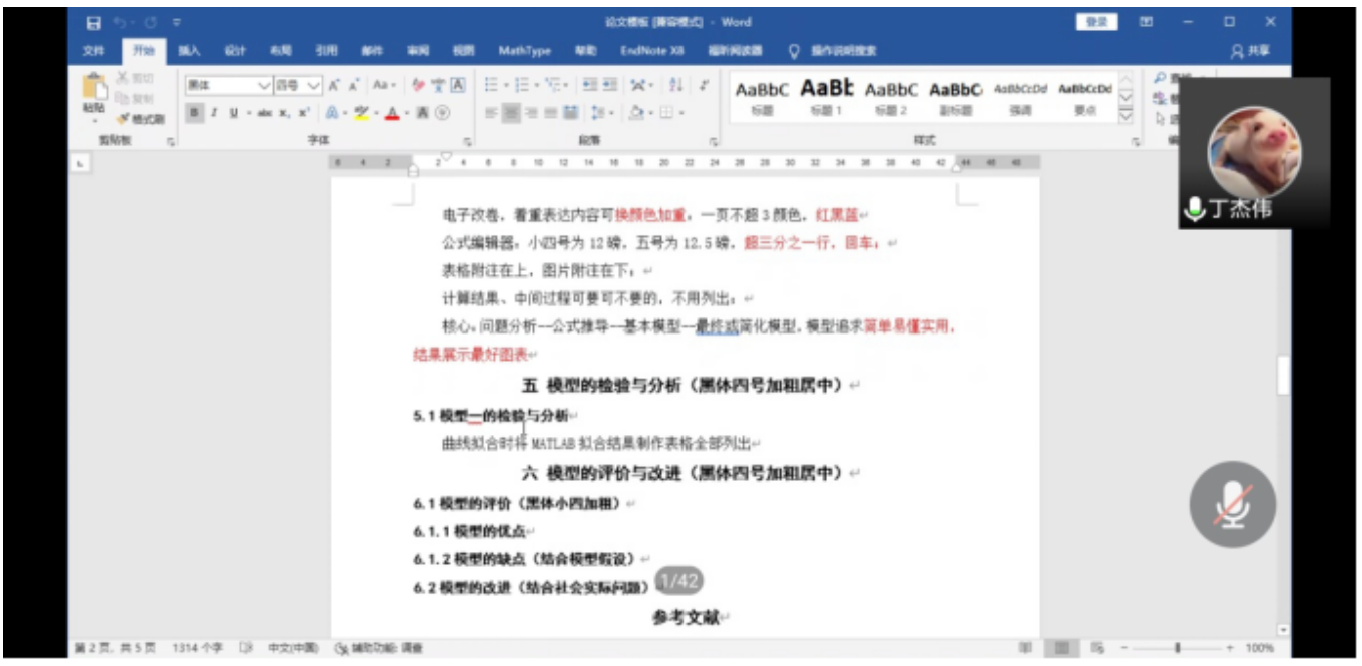Apply text highlight color tool
This screenshot has height=666, width=1362.
(362, 113)
